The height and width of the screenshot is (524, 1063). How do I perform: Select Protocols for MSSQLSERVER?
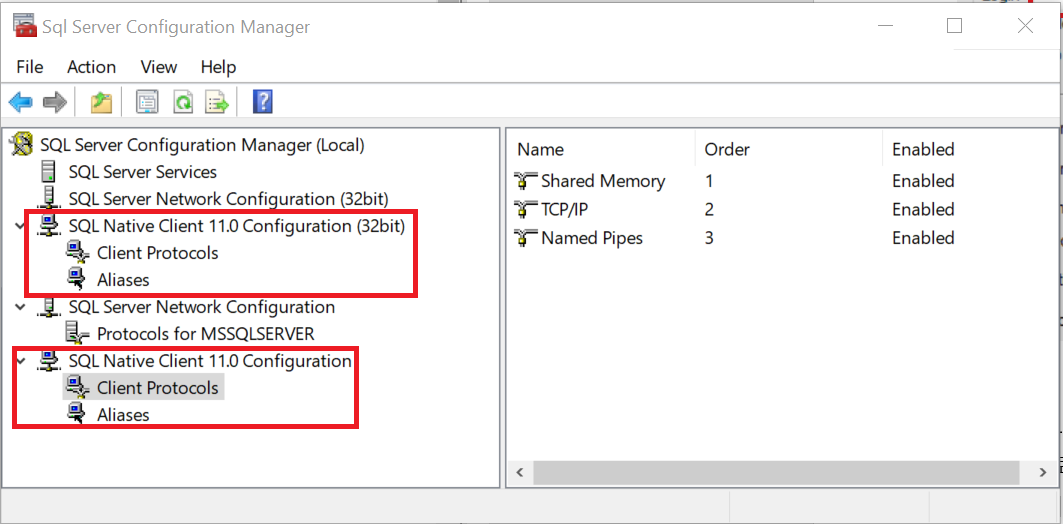tap(205, 334)
